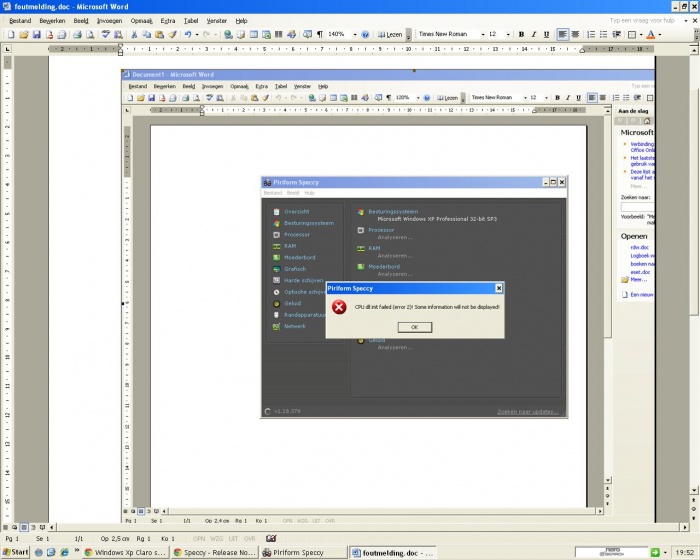Cut the selection with the scissors icon
This screenshot has height=560, width=700.
coord(134,34)
